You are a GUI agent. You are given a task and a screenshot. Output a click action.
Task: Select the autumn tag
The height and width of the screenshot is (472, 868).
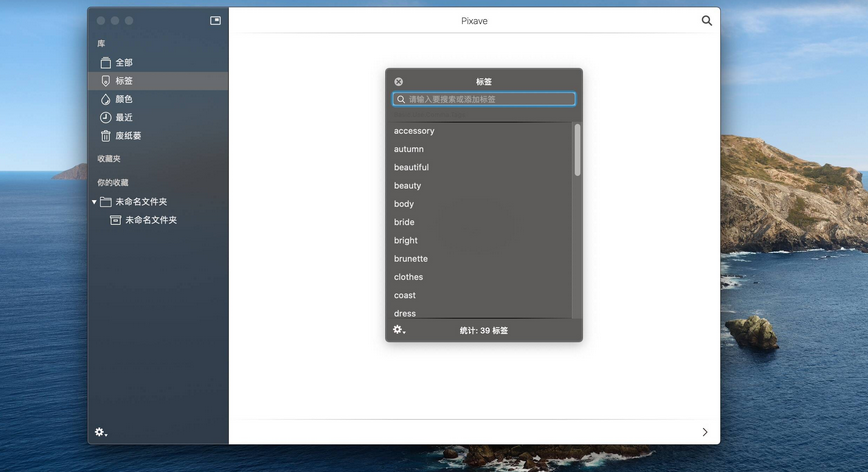point(409,149)
